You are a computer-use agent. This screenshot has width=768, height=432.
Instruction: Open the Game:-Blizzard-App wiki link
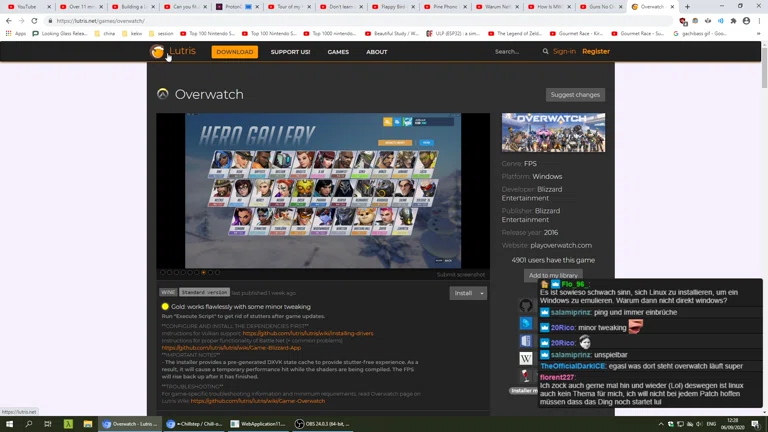point(231,348)
